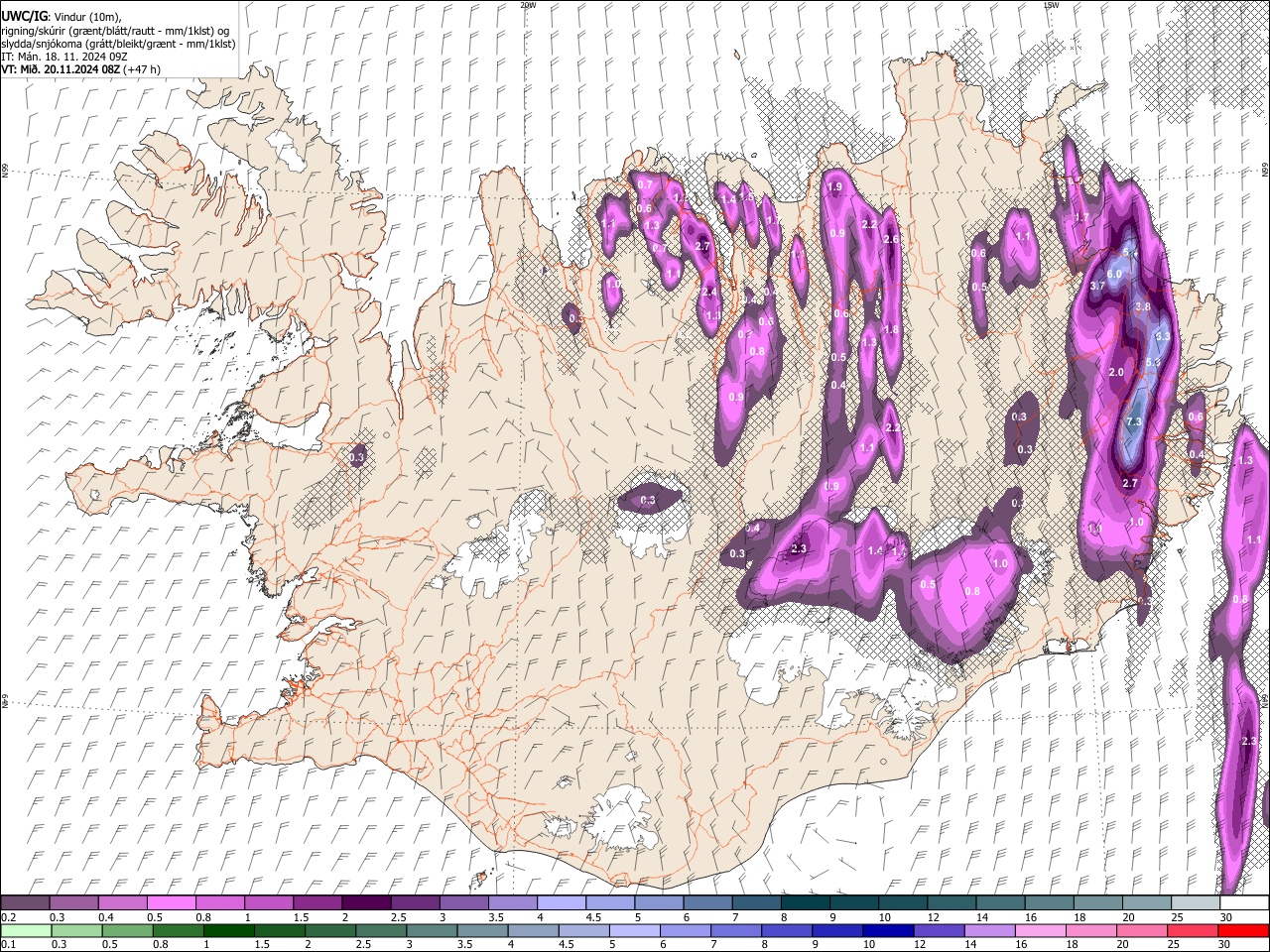The height and width of the screenshot is (952, 1270).
Task: Click the 20W longitude label at top
Action: (x=528, y=5)
